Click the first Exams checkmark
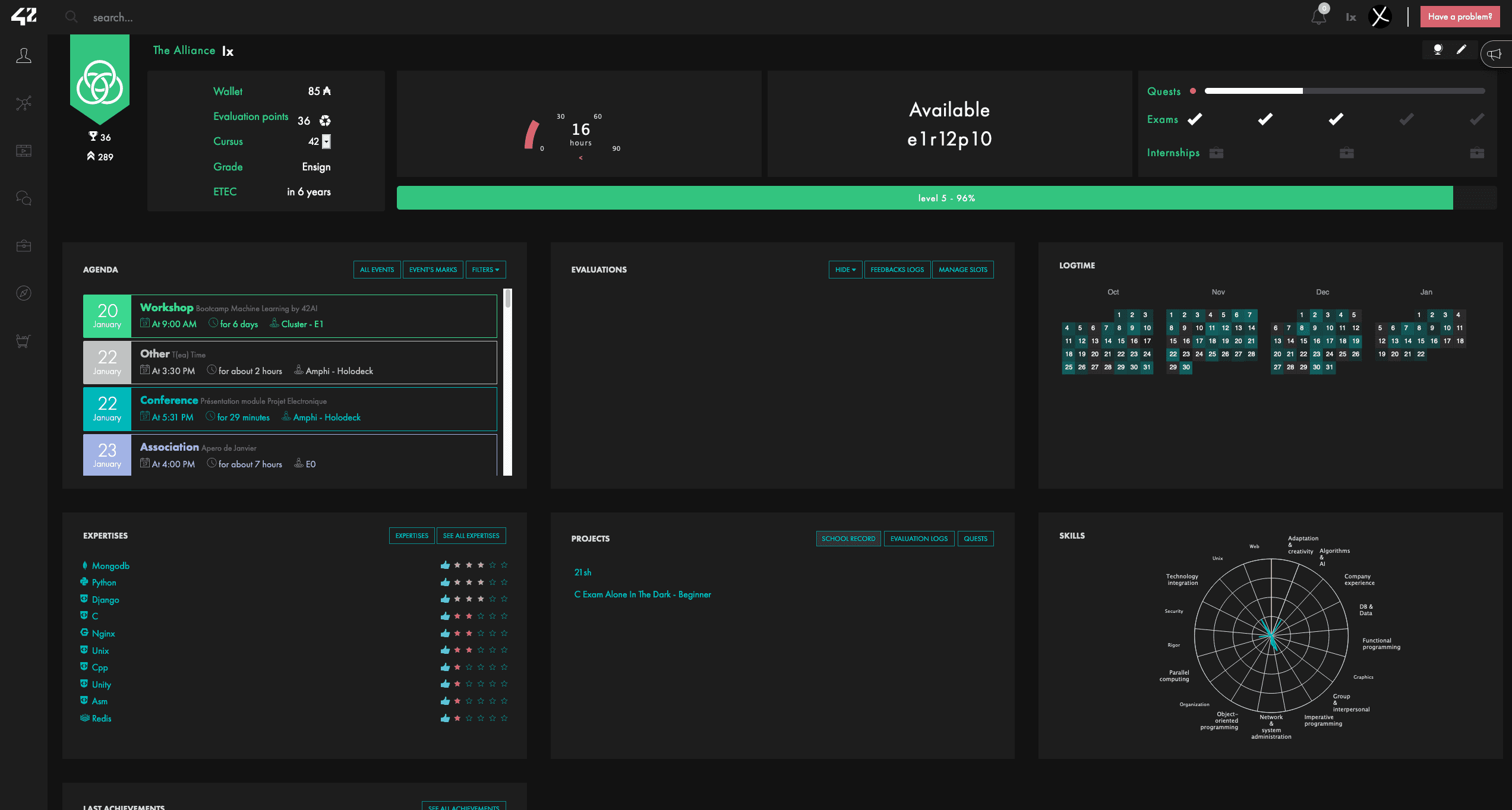The image size is (1512, 810). click(x=1195, y=119)
